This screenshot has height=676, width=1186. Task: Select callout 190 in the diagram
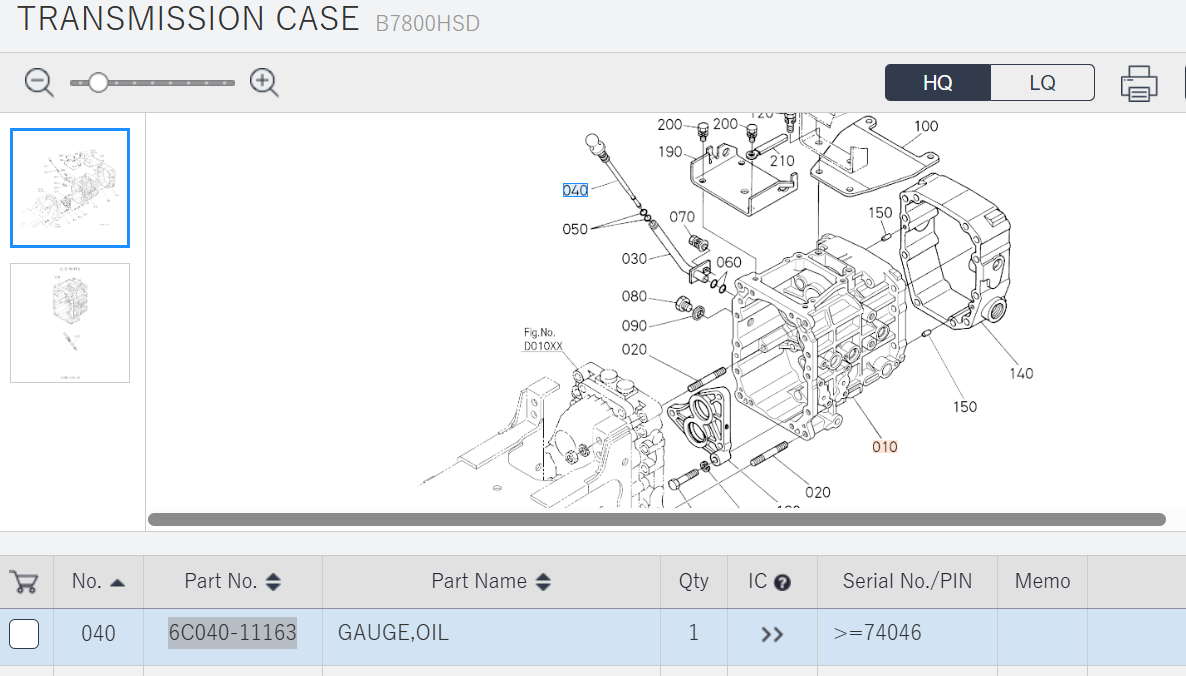click(x=669, y=152)
